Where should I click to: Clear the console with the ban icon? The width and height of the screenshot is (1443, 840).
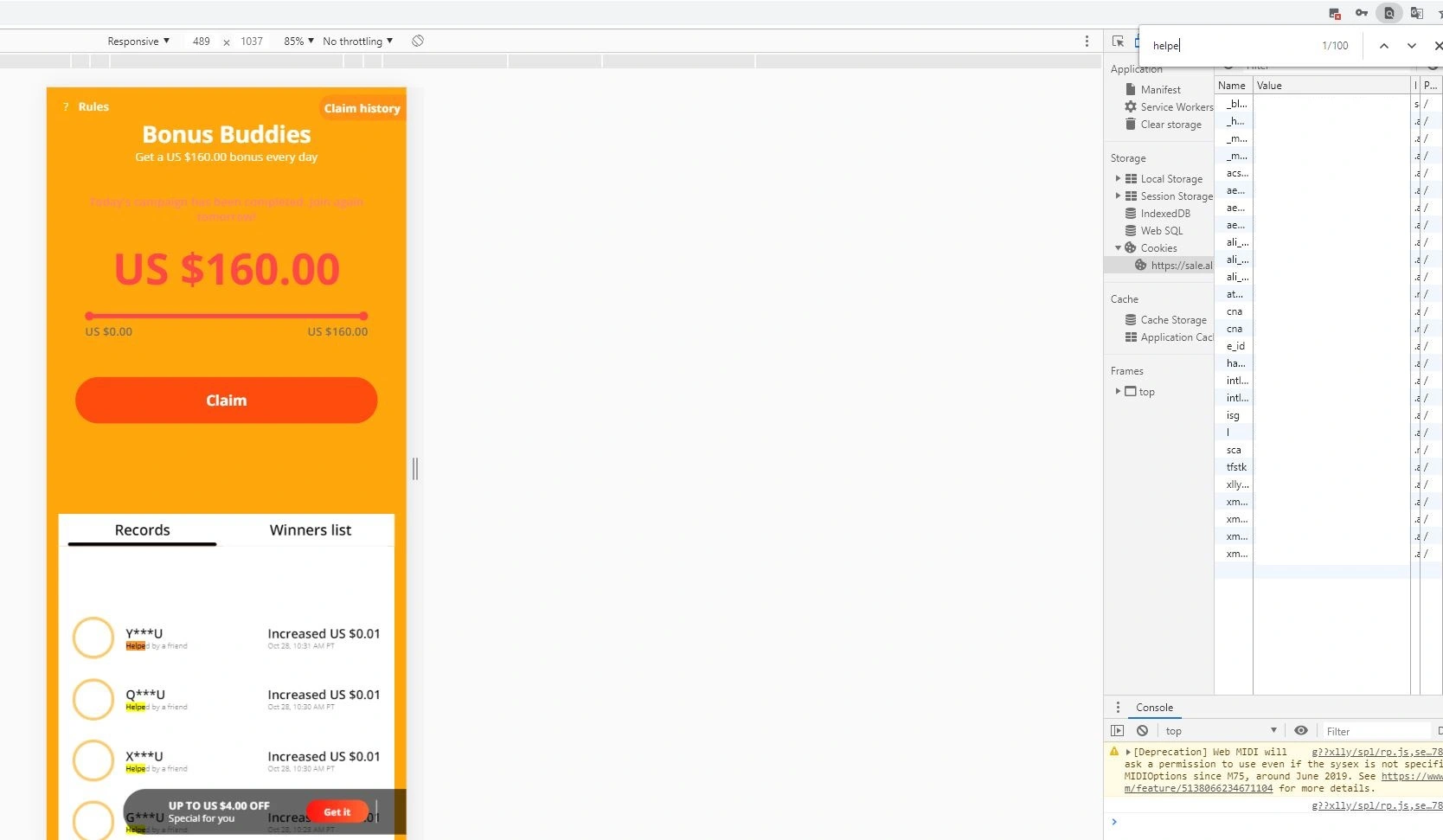point(1143,730)
